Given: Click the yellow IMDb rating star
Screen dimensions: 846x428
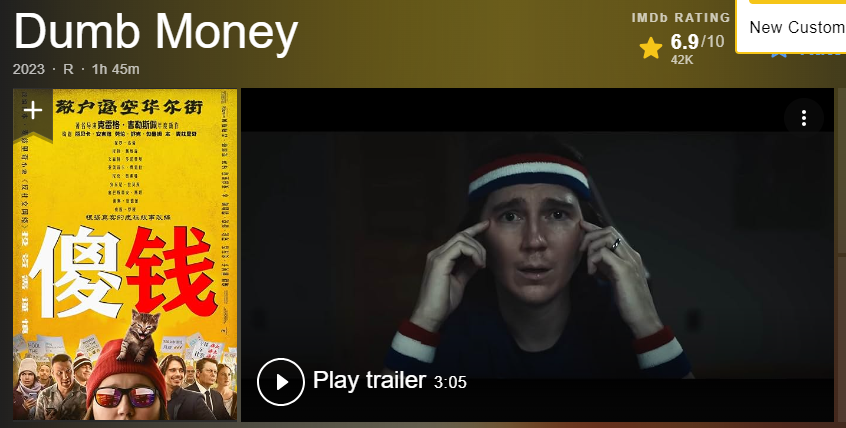Looking at the screenshot, I should tap(651, 49).
